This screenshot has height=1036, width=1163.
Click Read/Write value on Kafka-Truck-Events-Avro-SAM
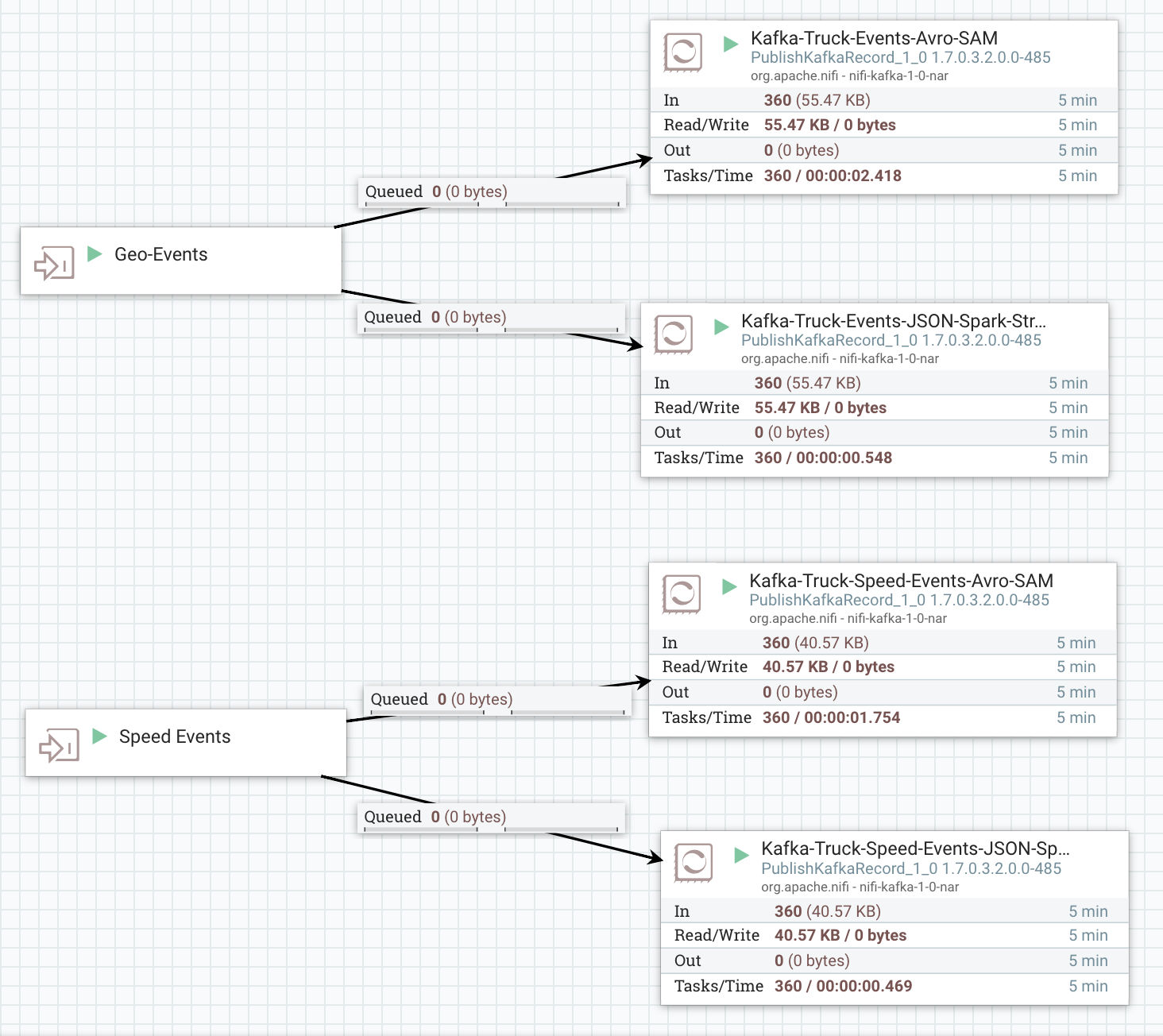(x=830, y=125)
